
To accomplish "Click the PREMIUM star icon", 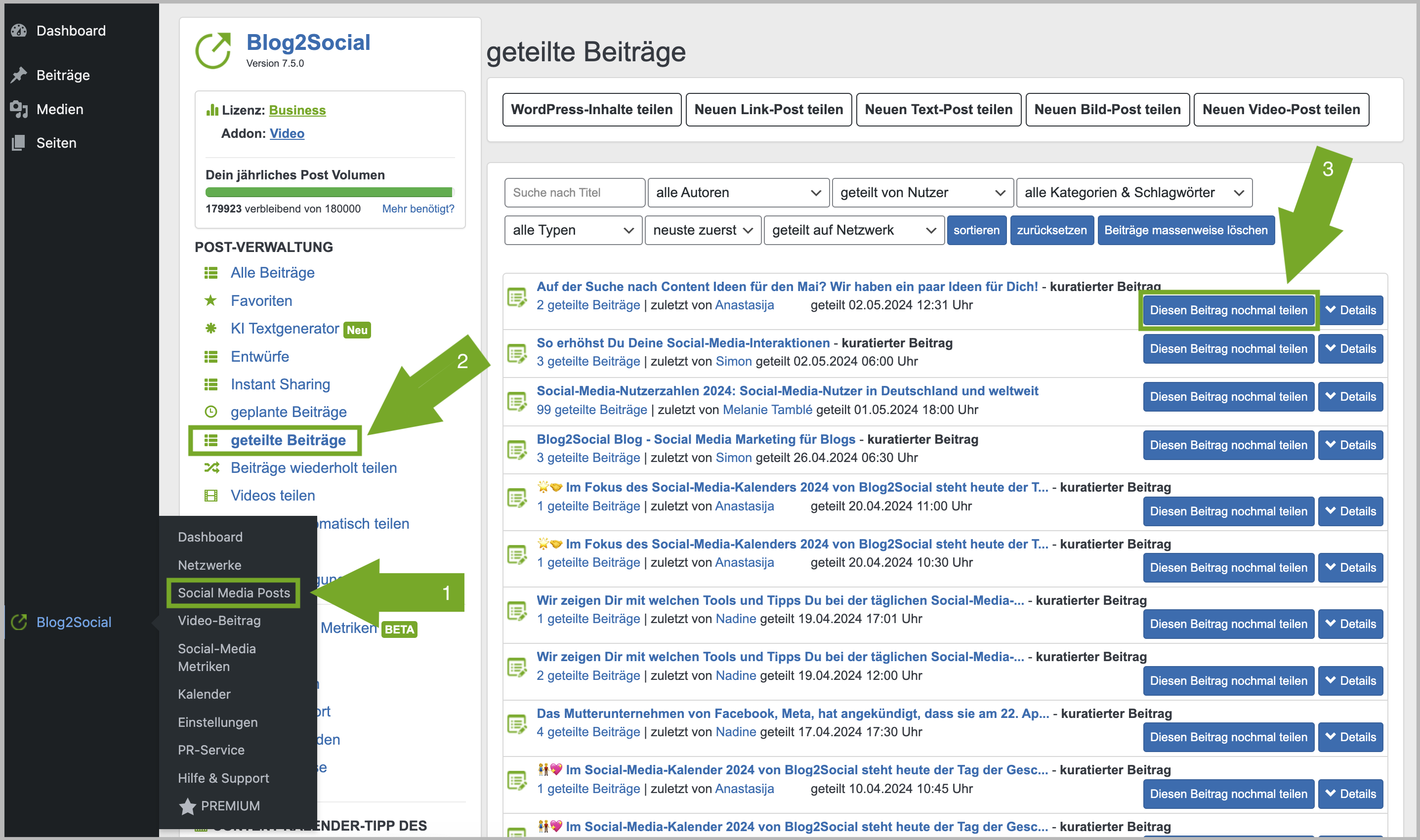I will (187, 806).
